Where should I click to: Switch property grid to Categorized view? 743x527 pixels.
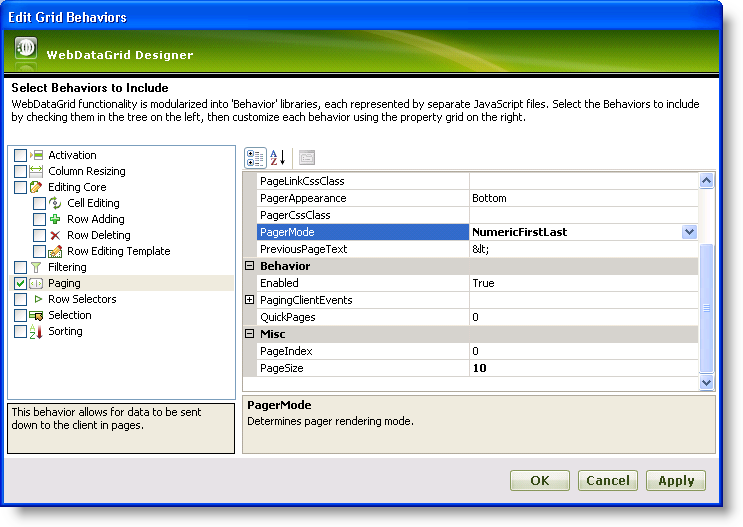(x=255, y=157)
